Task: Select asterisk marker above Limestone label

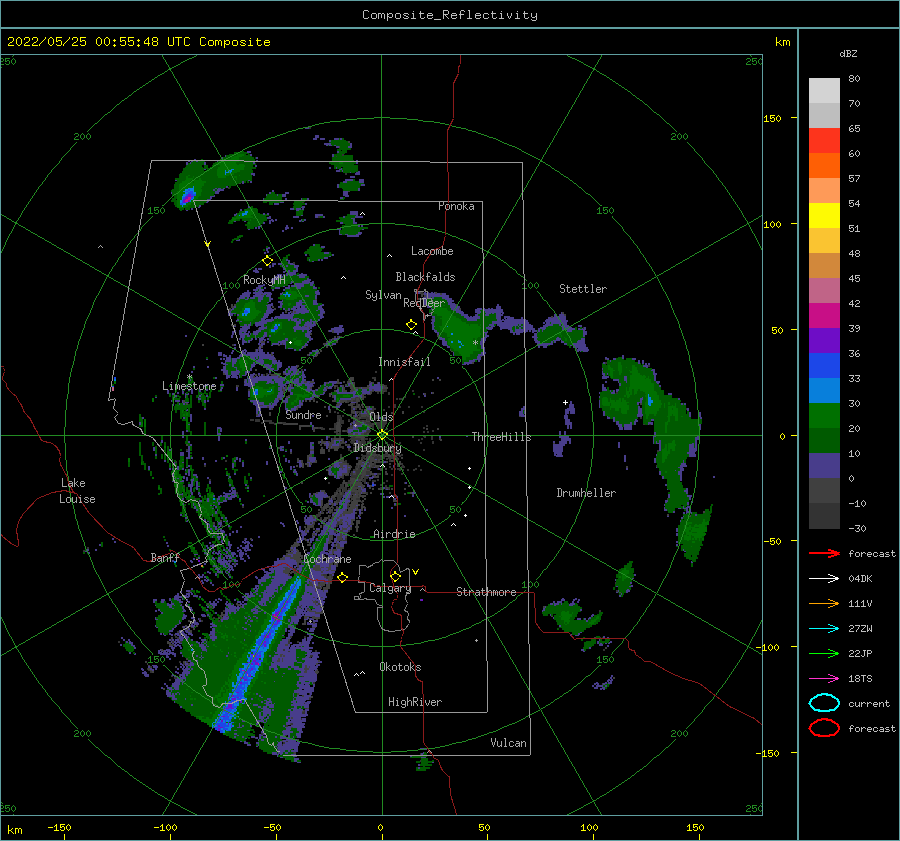Action: (x=189, y=377)
